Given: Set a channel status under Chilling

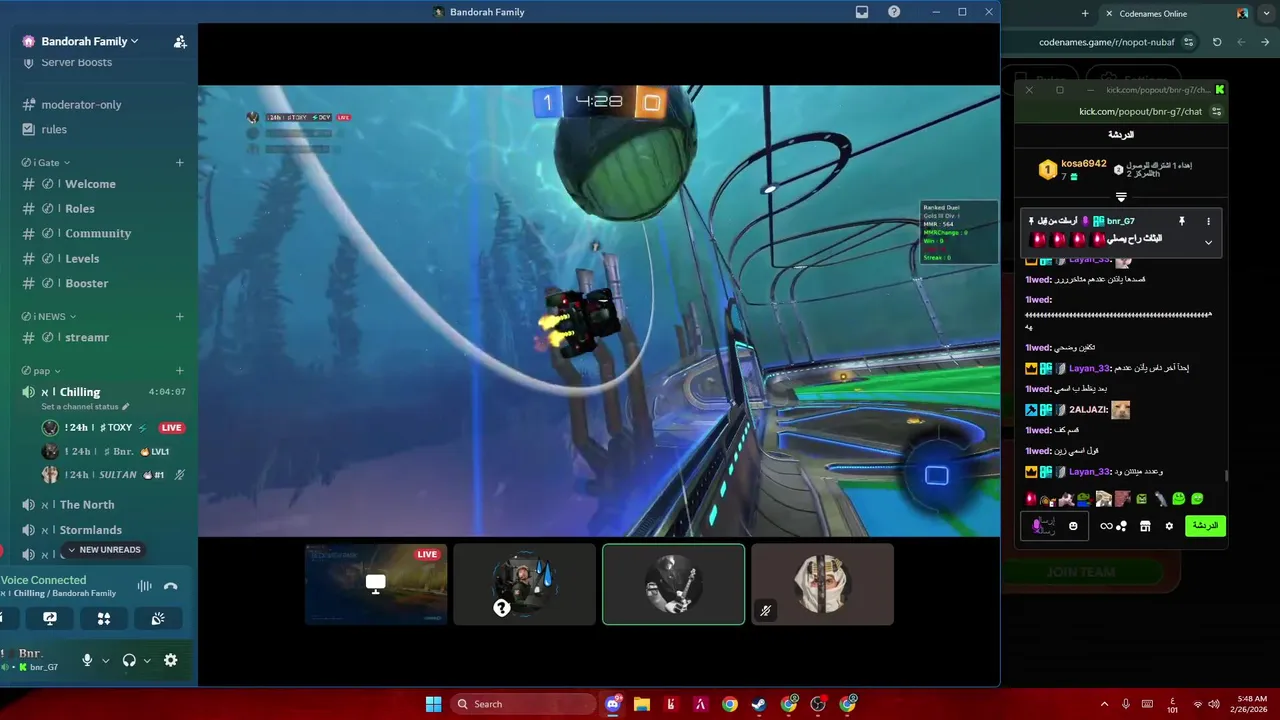Looking at the screenshot, I should point(85,407).
